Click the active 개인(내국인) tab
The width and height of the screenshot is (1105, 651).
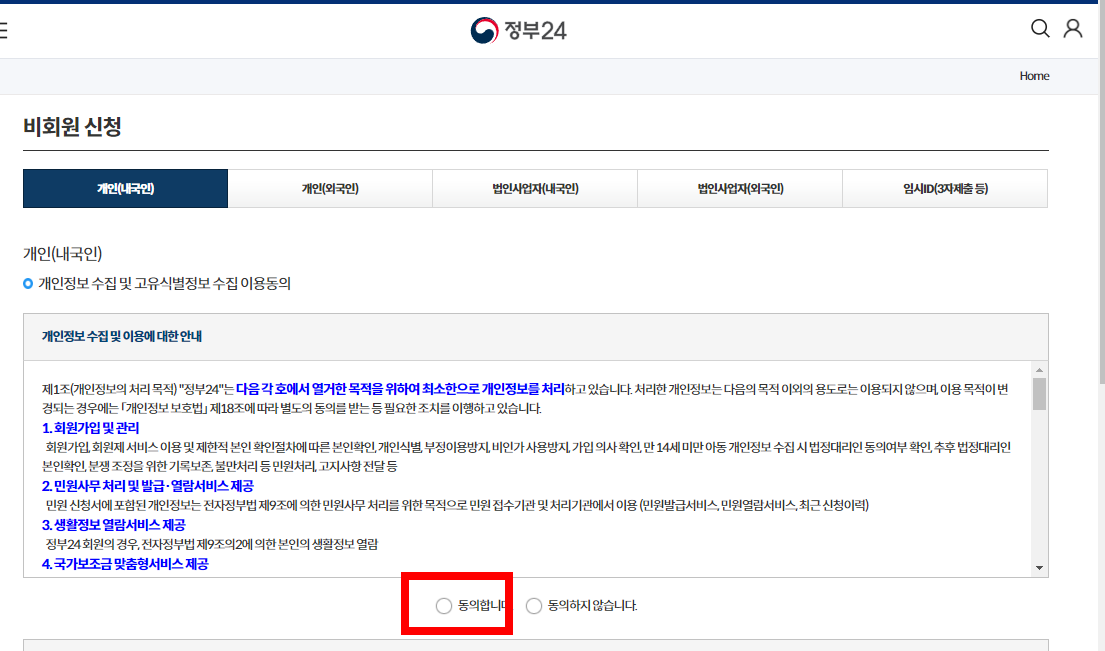(x=125, y=188)
